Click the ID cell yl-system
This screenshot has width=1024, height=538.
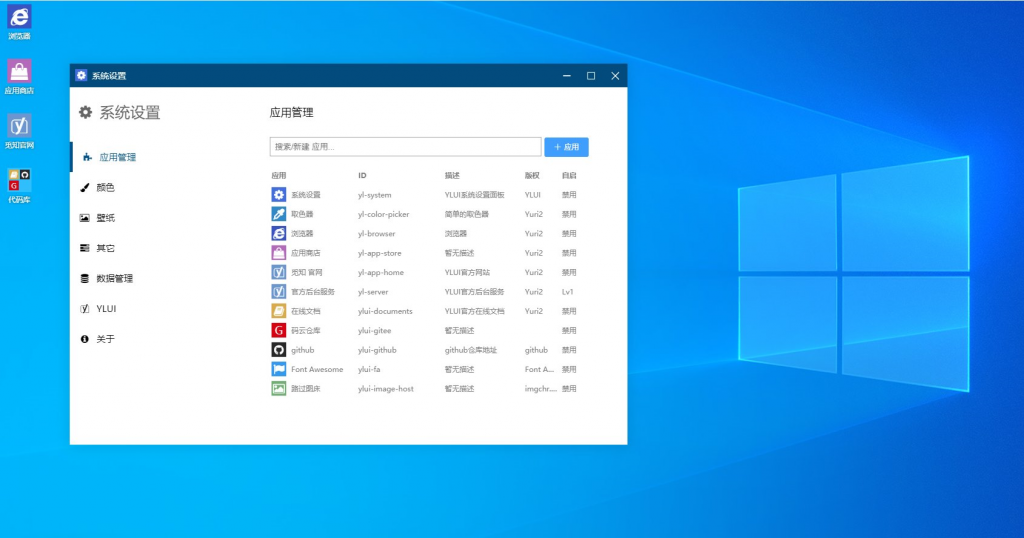coord(374,195)
